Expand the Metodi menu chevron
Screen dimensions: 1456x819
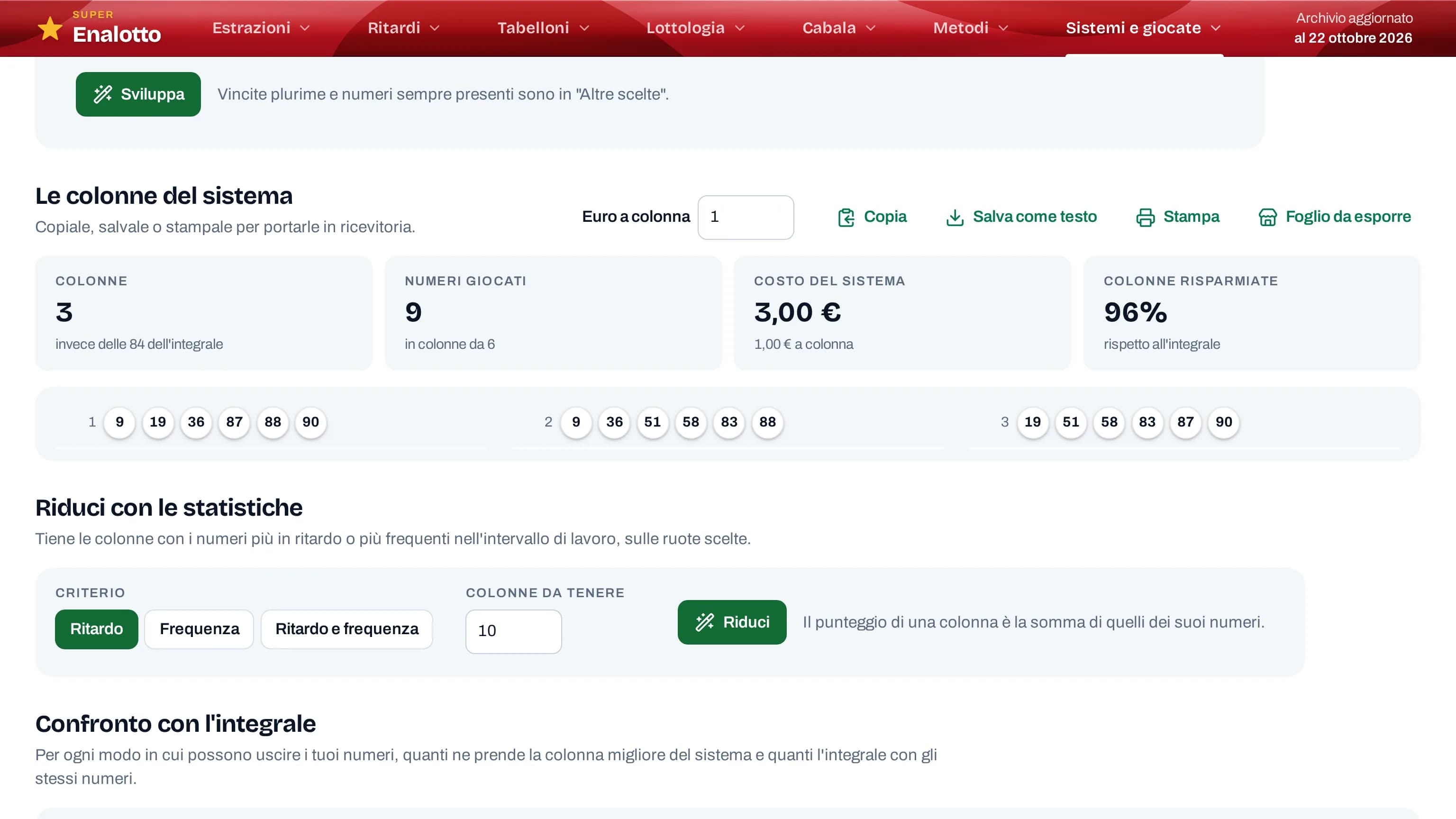tap(1003, 28)
